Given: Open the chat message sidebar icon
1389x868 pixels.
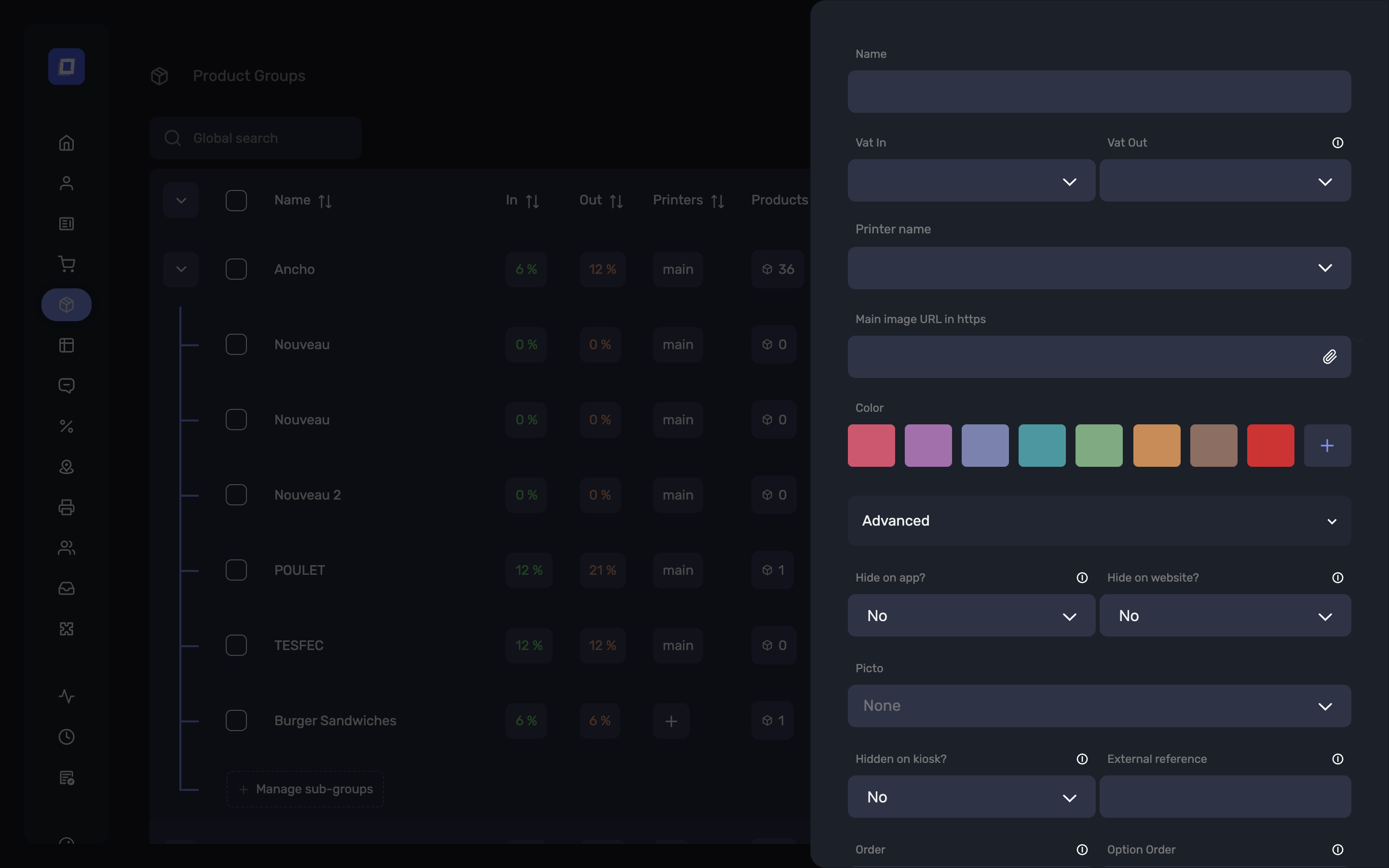Looking at the screenshot, I should (x=67, y=386).
